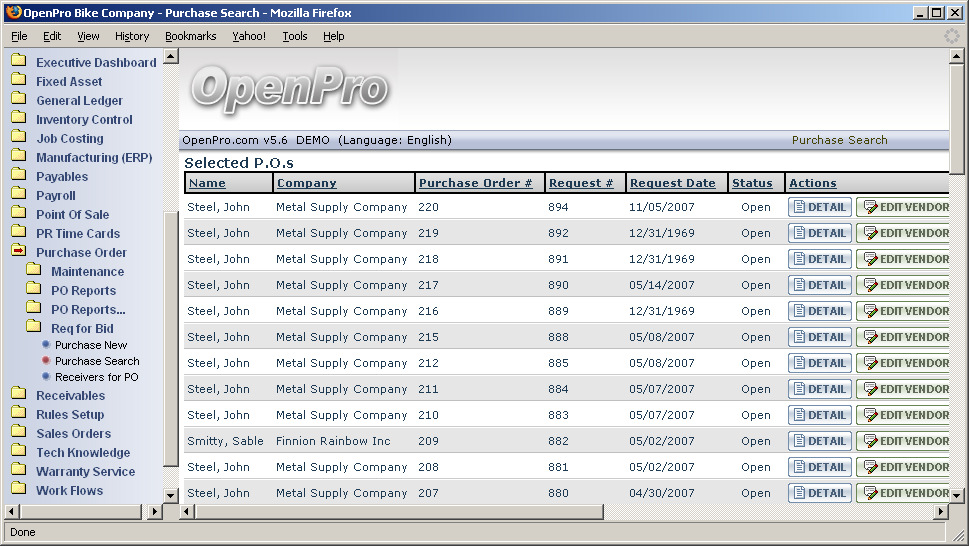
Task: Click the Work Flows folder icon
Action: click(x=18, y=490)
